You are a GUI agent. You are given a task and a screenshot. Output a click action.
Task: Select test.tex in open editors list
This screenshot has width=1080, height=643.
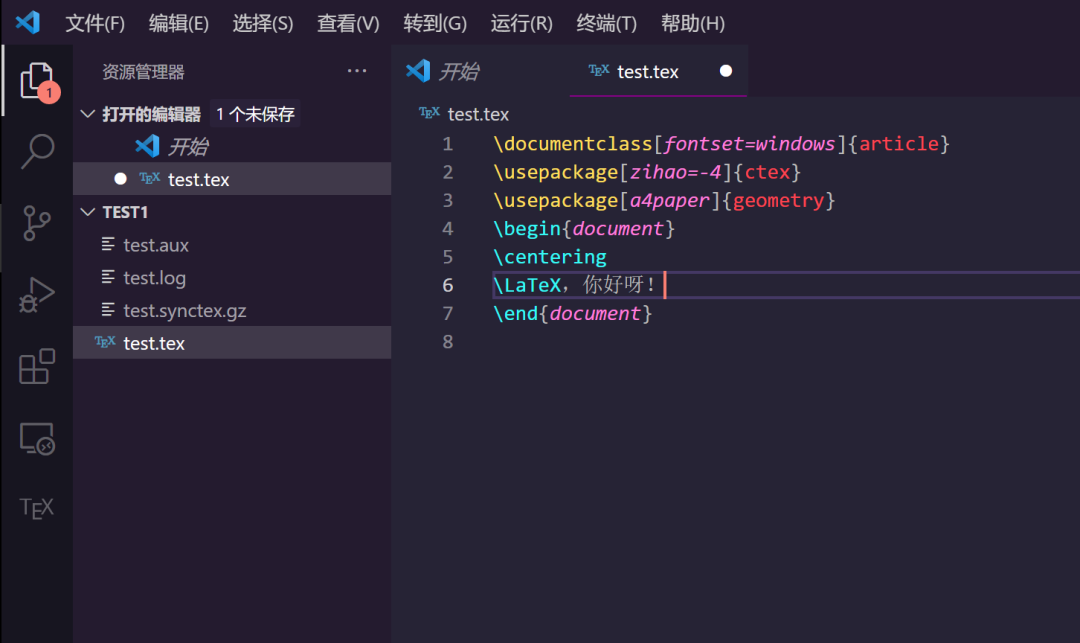pos(232,179)
